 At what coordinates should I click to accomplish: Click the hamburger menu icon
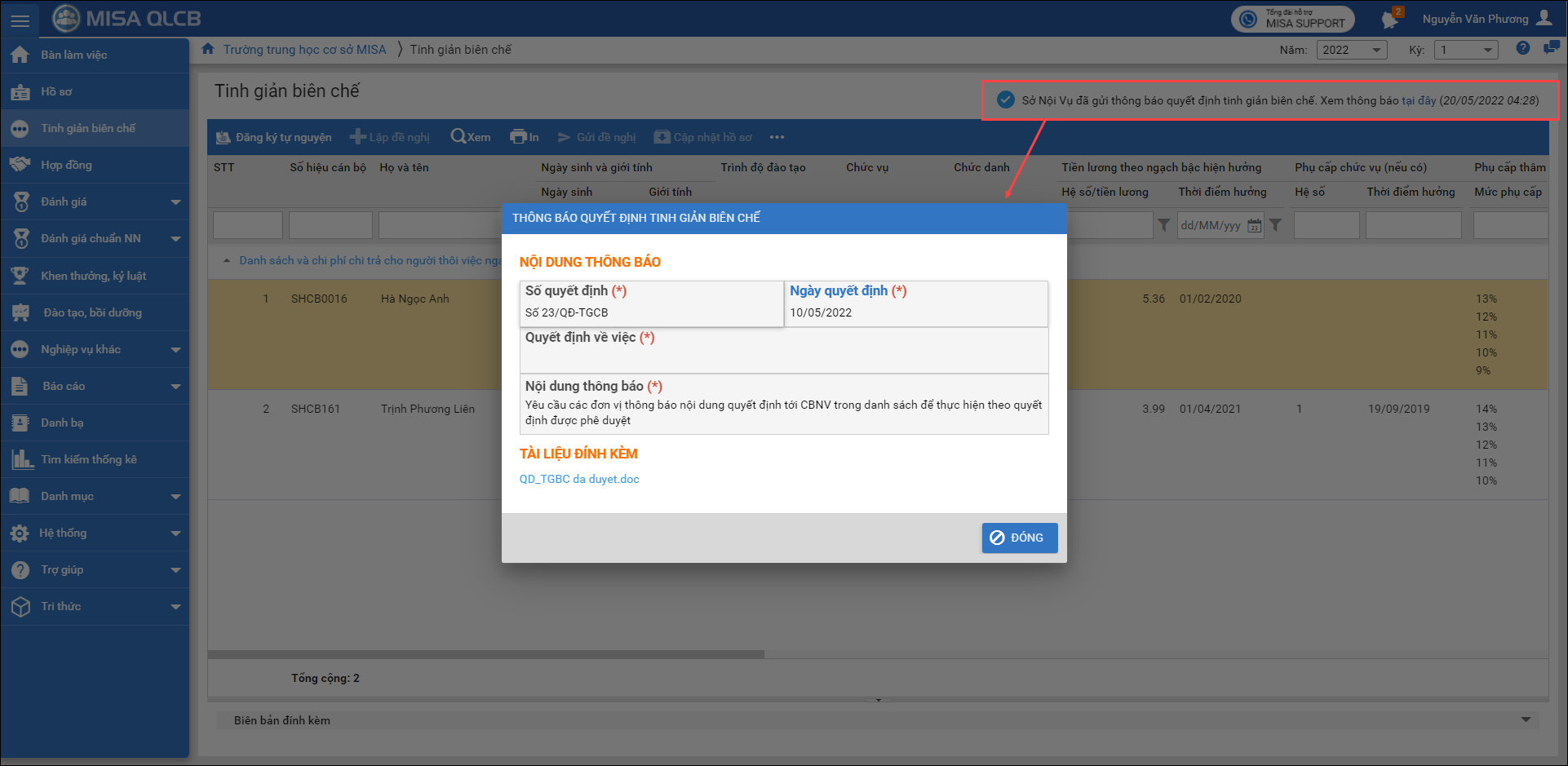[20, 20]
